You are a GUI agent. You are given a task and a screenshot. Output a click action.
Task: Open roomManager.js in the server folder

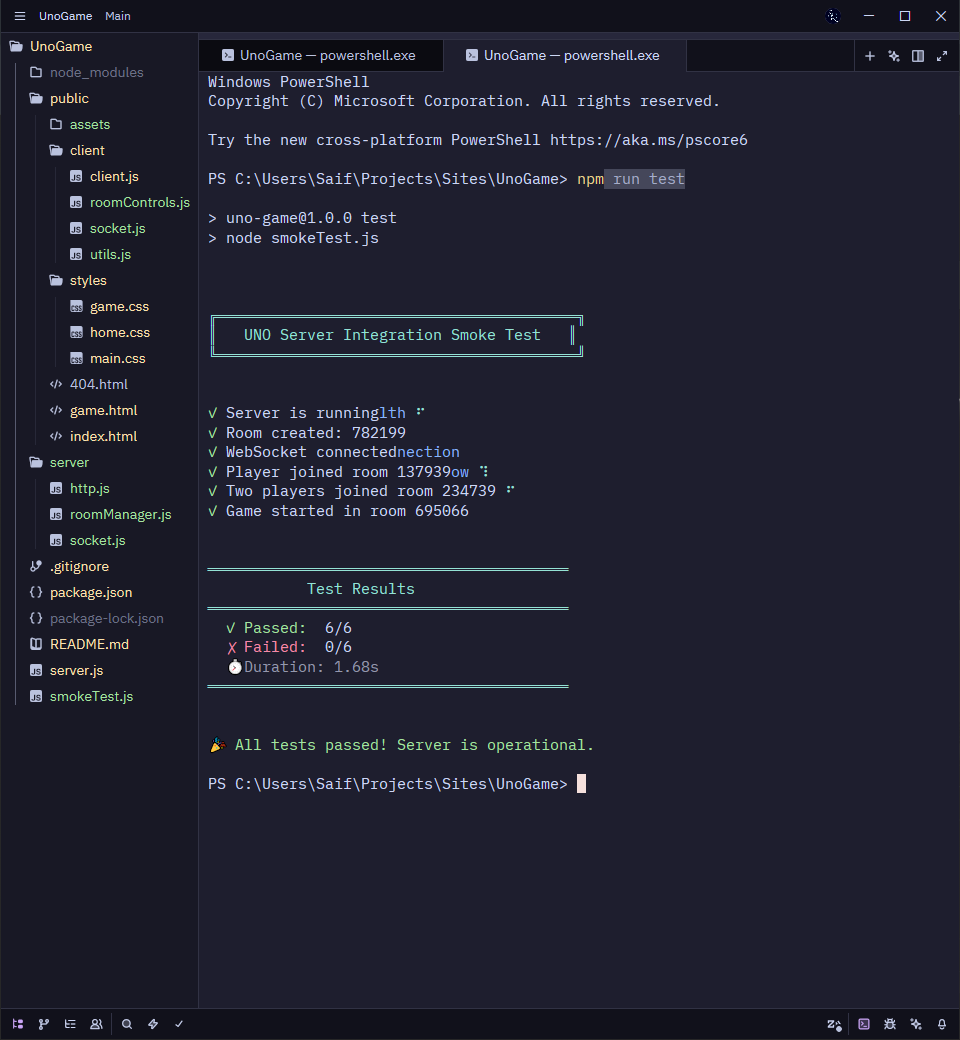(120, 514)
